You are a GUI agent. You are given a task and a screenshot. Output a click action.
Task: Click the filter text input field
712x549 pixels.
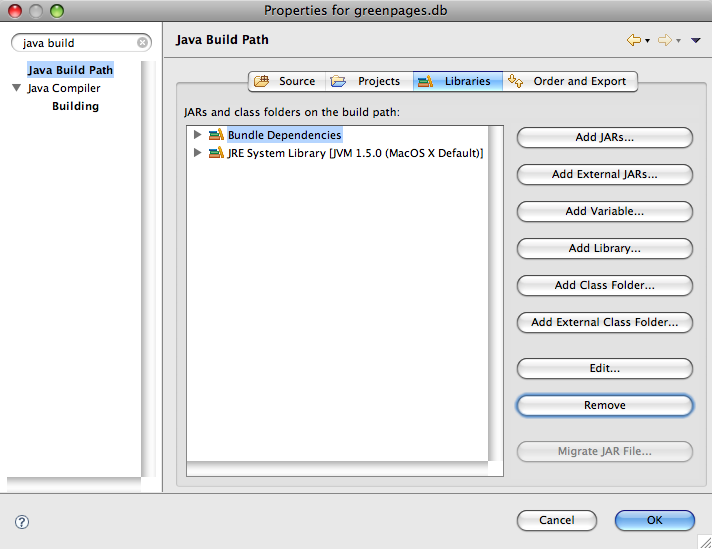[78, 43]
